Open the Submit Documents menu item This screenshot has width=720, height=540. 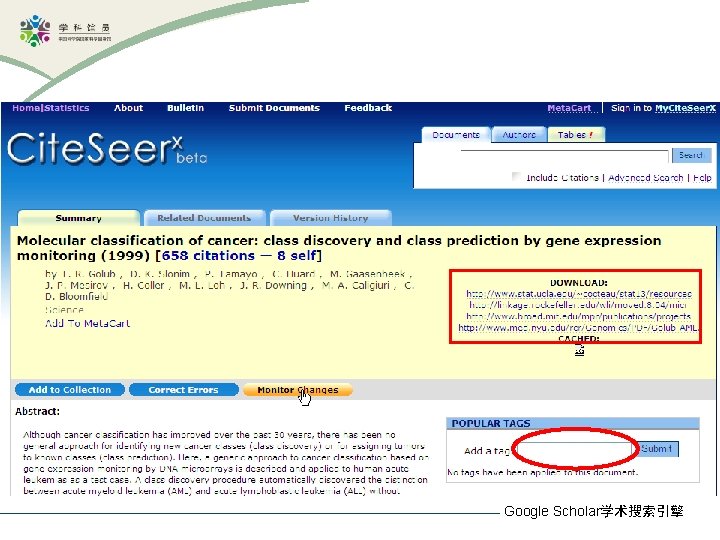pyautogui.click(x=274, y=108)
